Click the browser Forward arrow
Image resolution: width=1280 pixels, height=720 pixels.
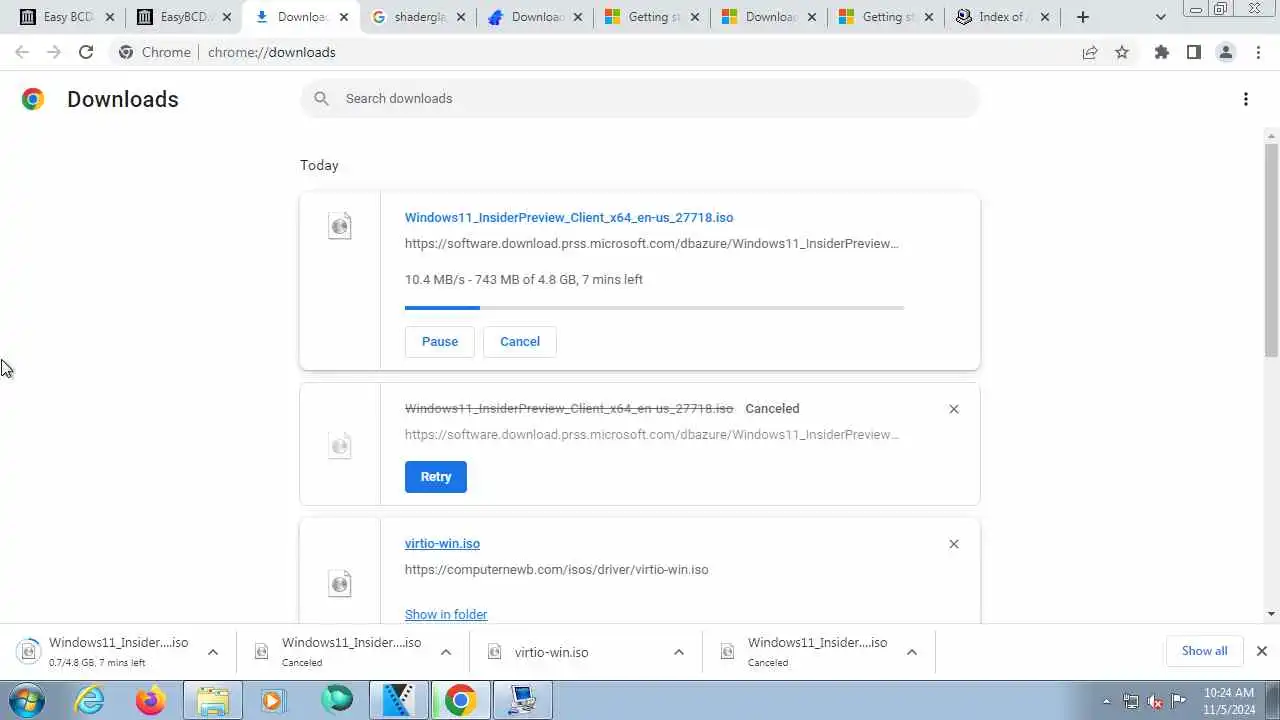click(x=54, y=52)
